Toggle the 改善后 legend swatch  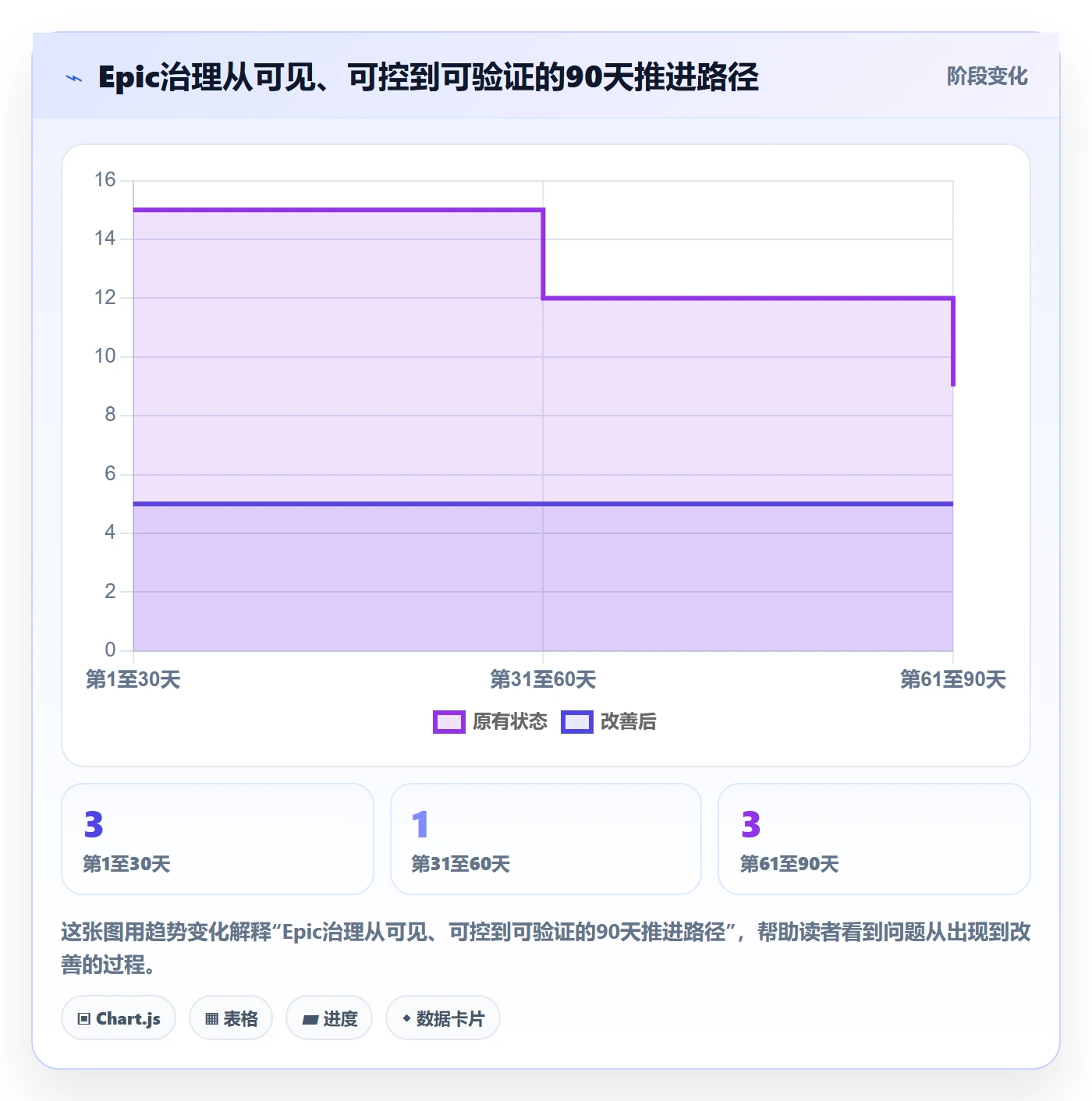577,722
